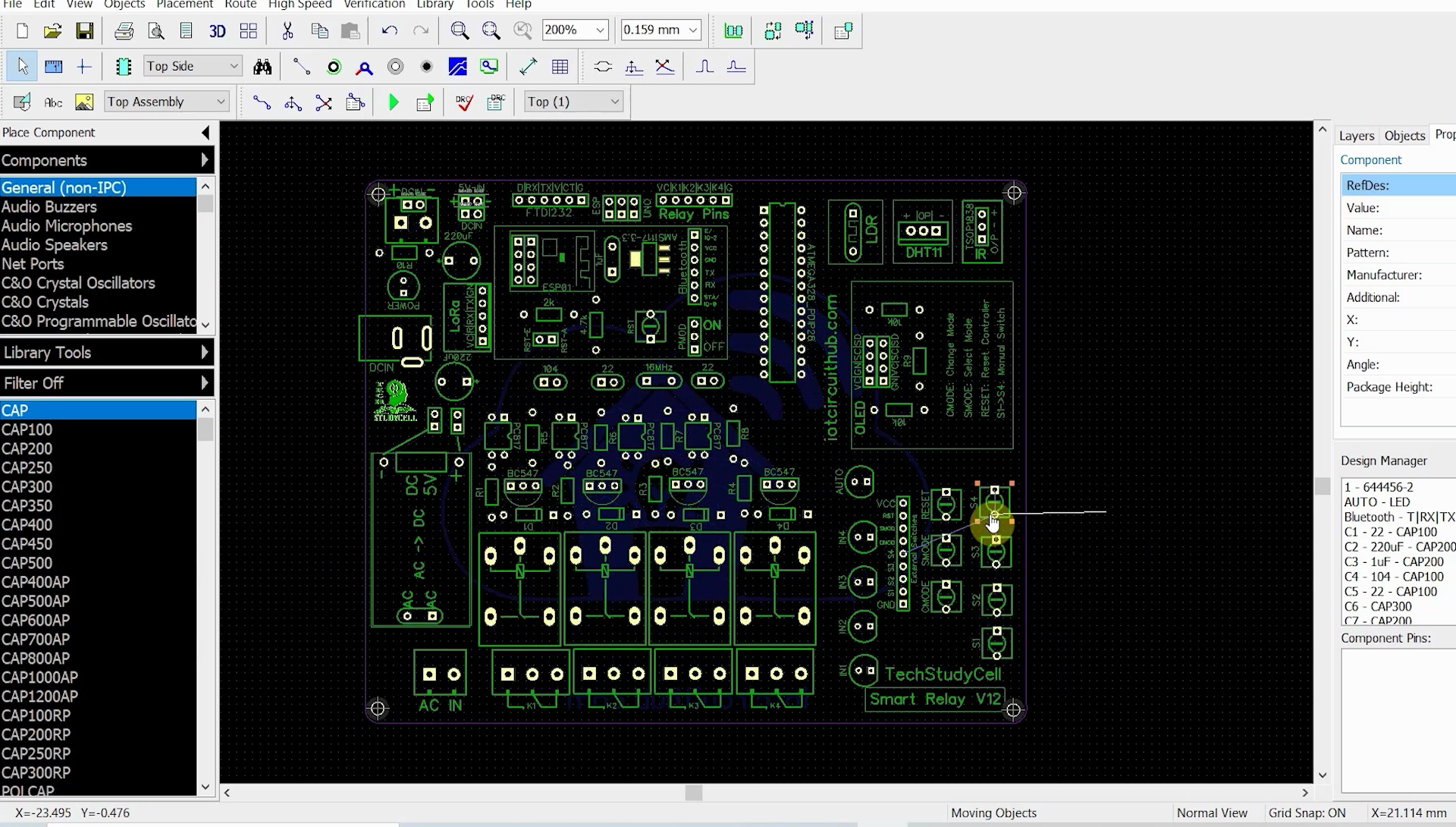1456x827 pixels.
Task: Switch to the Objects tab
Action: (1404, 135)
